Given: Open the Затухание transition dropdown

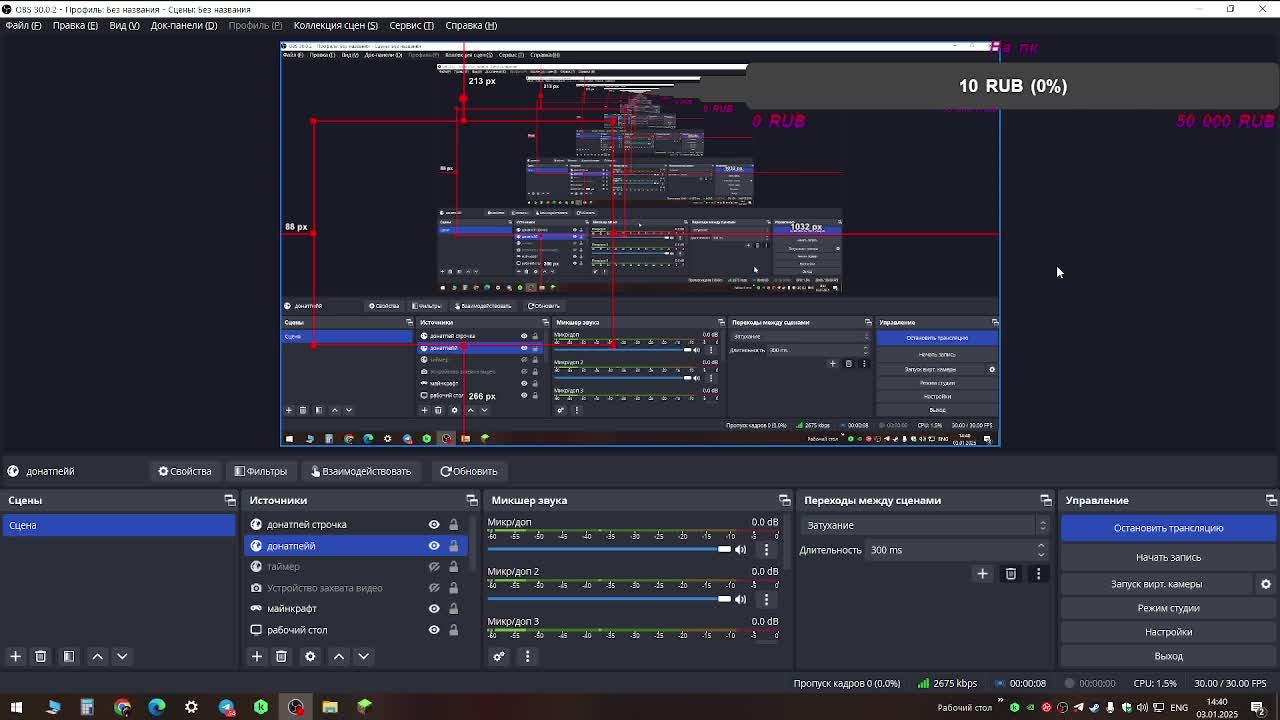Looking at the screenshot, I should [x=924, y=525].
